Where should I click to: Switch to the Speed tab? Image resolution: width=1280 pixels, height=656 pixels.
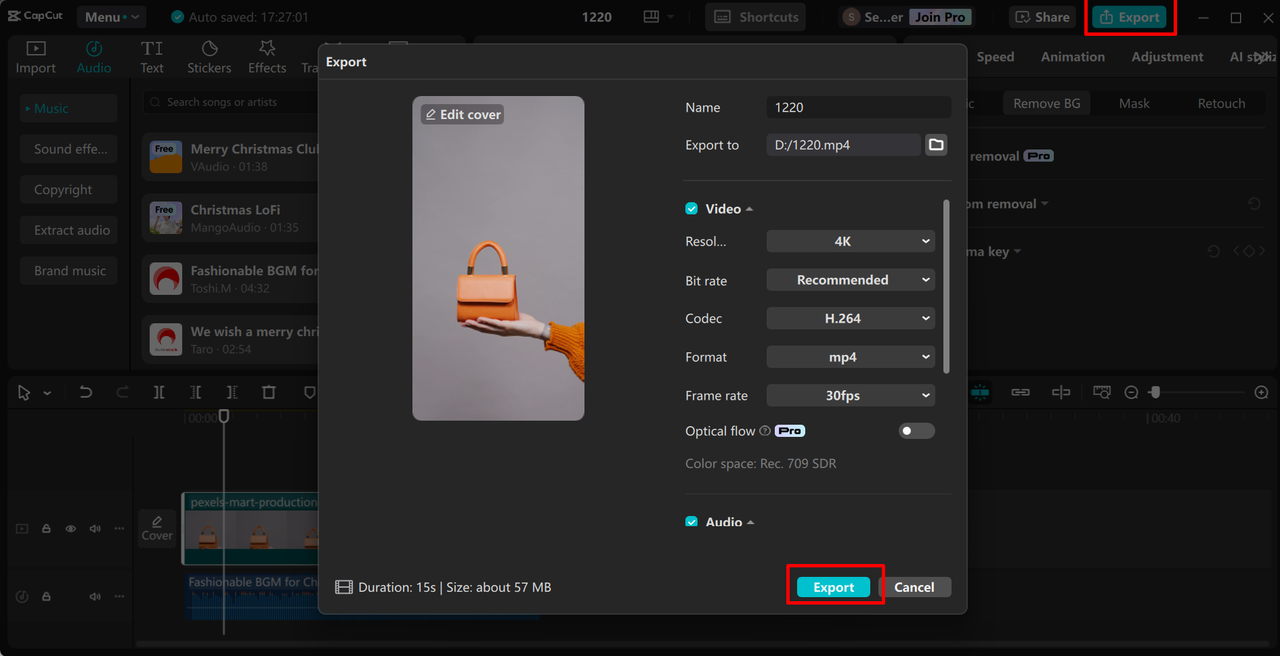[995, 57]
